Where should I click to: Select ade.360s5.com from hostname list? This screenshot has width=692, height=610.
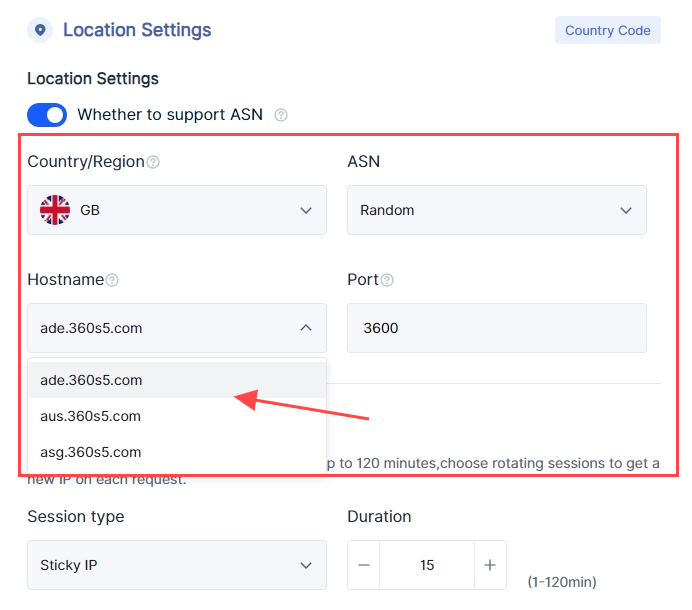pyautogui.click(x=91, y=380)
